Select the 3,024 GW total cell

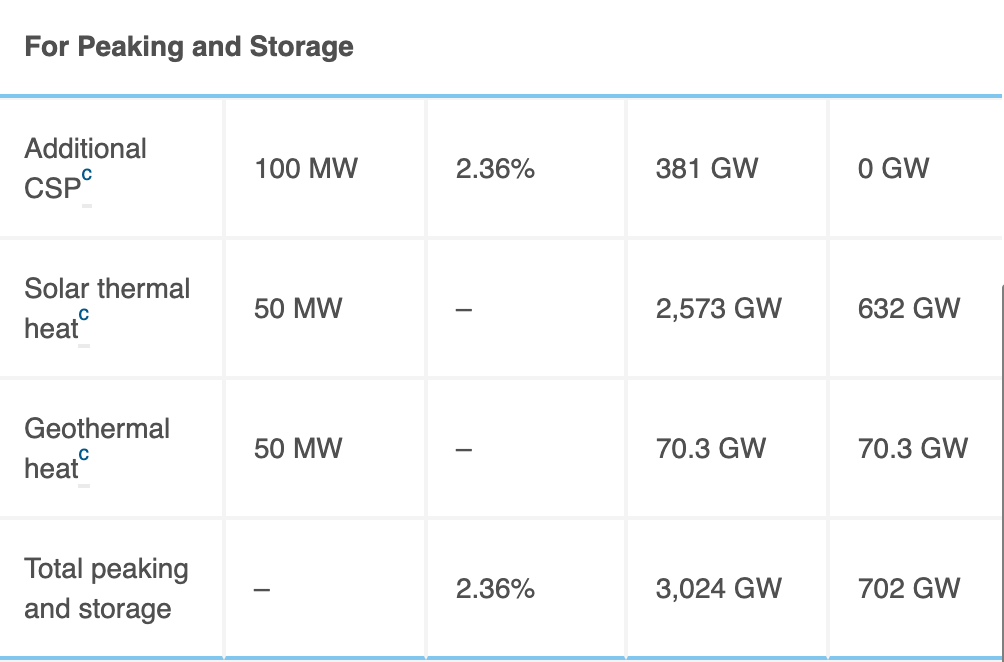click(x=719, y=589)
